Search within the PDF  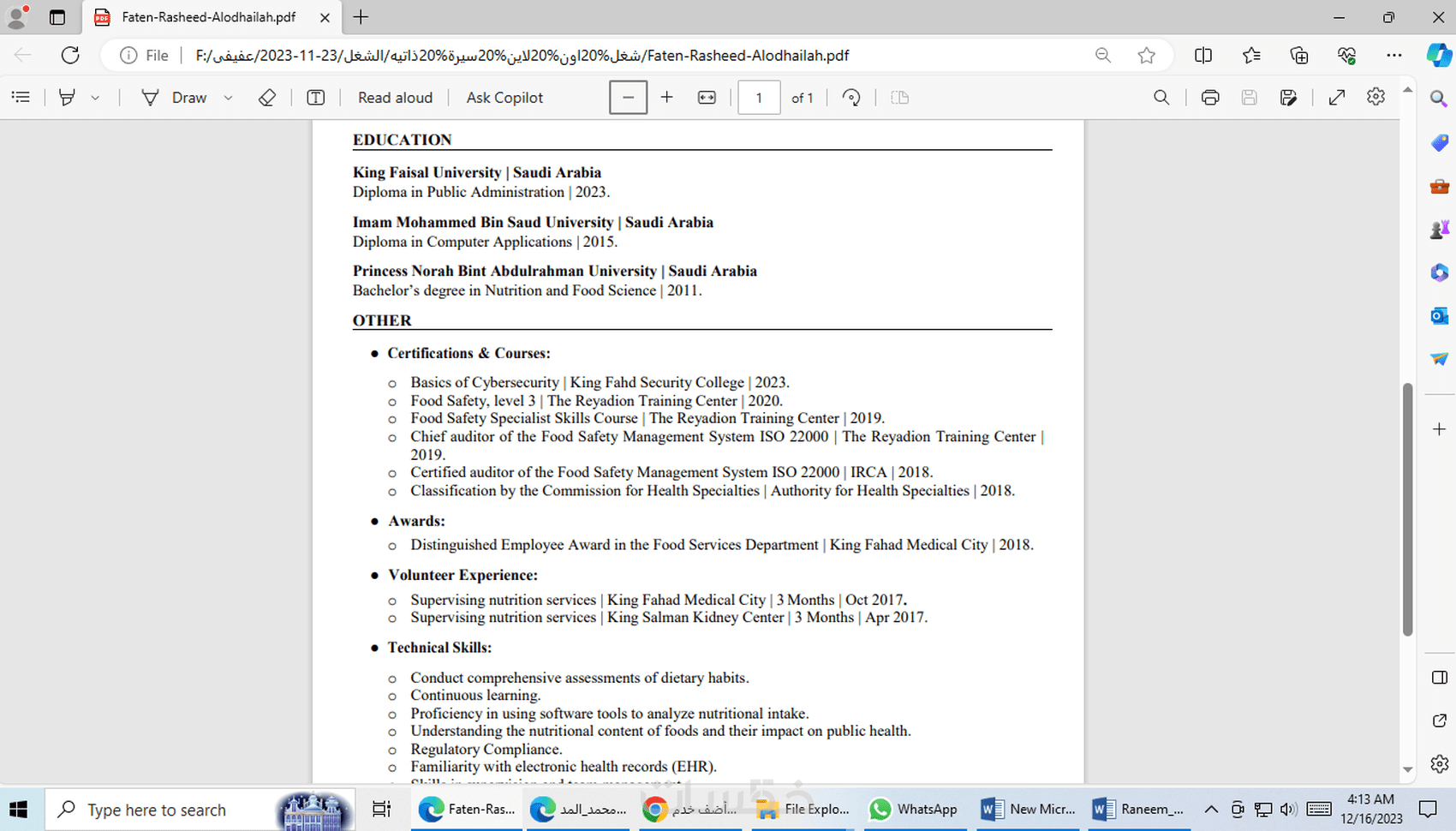[x=1161, y=98]
